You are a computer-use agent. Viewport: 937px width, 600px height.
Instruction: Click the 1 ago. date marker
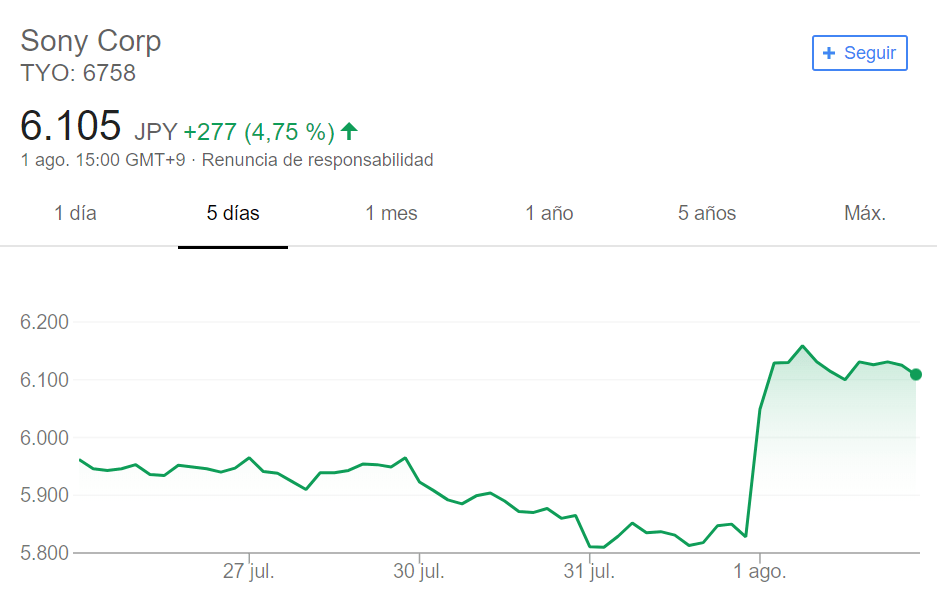[760, 571]
